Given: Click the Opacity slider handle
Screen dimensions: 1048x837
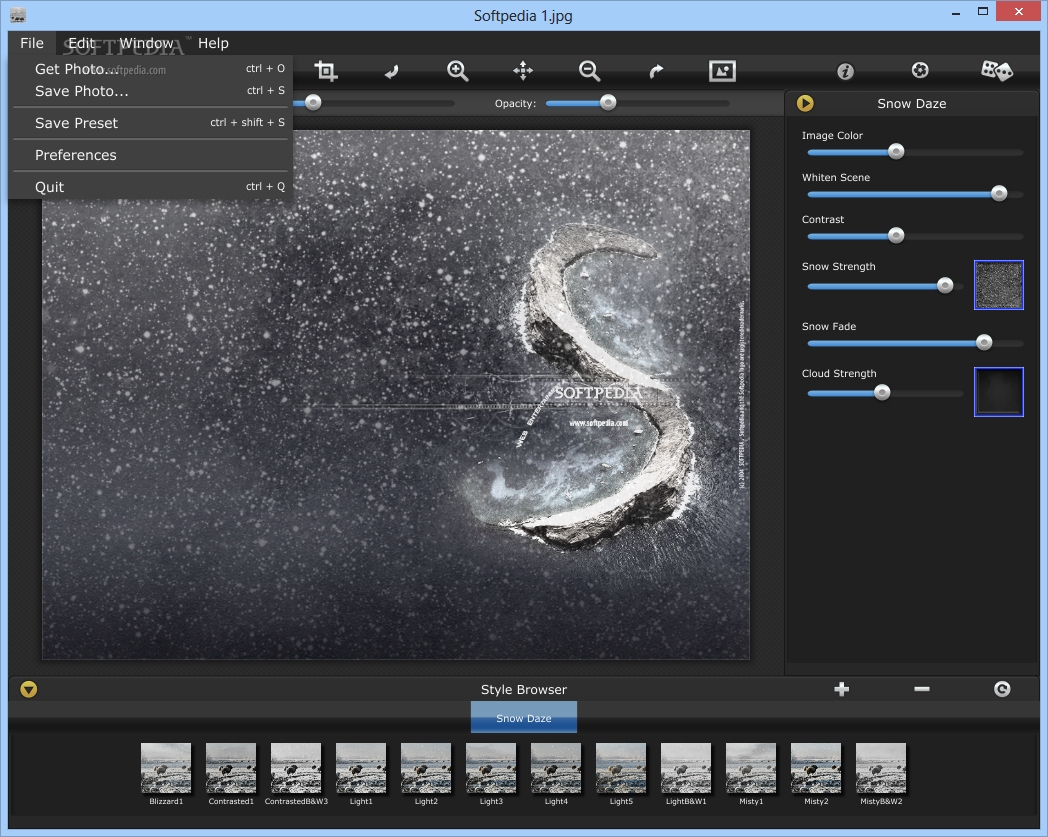Looking at the screenshot, I should point(608,102).
